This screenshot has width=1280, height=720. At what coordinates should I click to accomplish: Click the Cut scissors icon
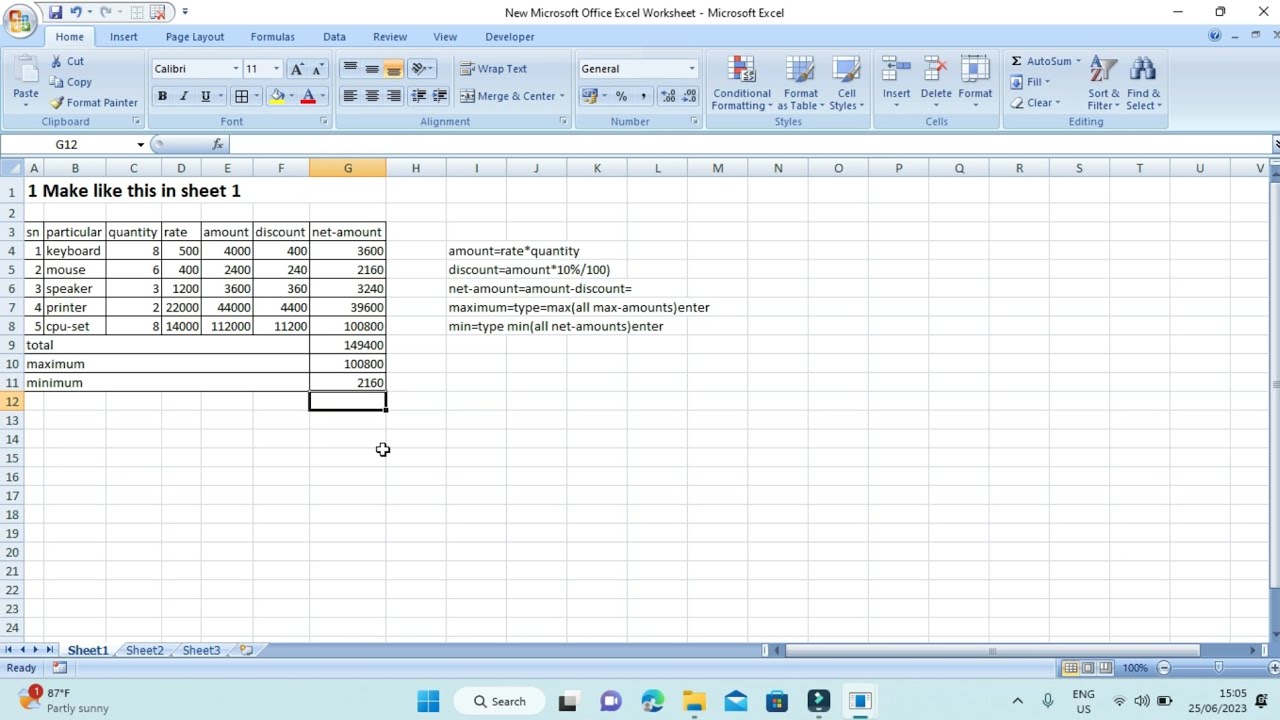(56, 61)
